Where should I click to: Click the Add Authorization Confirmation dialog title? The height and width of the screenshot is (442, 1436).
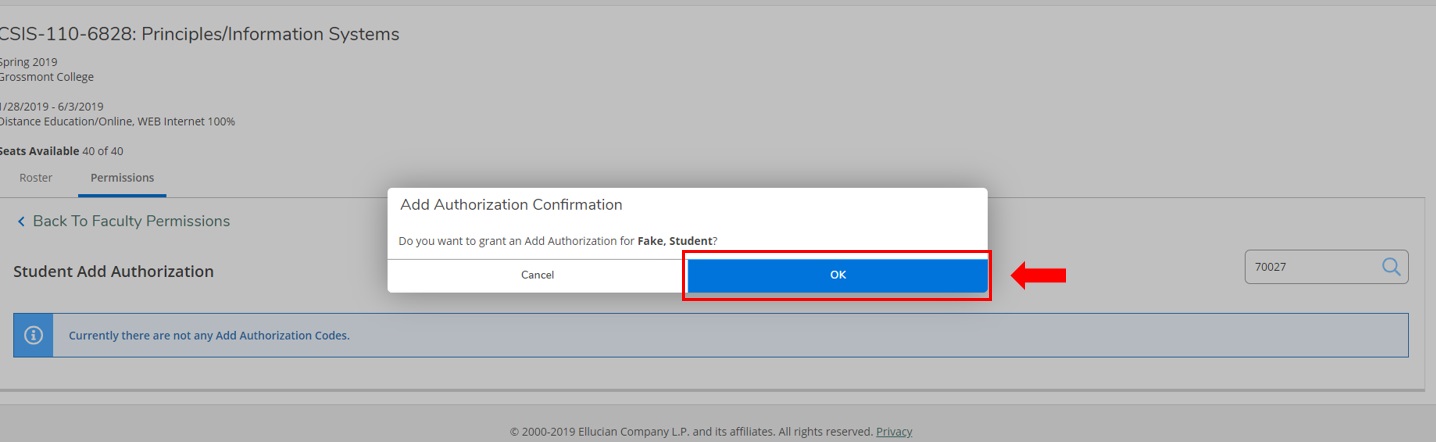(x=511, y=205)
